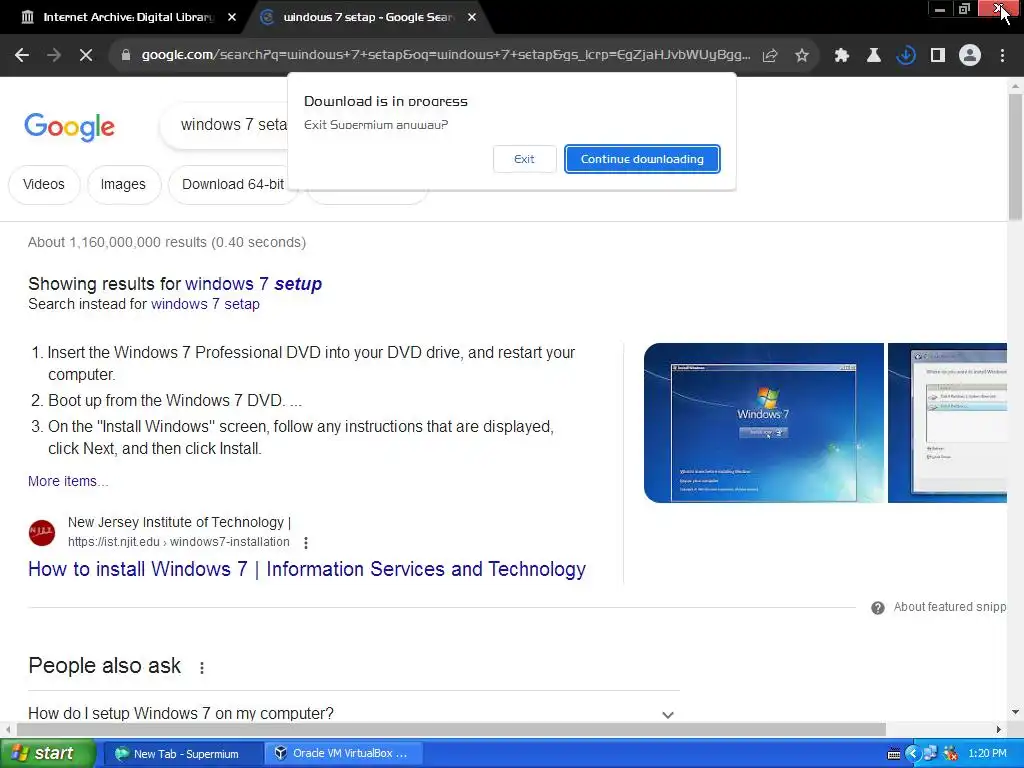Image resolution: width=1024 pixels, height=768 pixels.
Task: Click the vertical scrollbar thumb
Action: pos(1015,157)
